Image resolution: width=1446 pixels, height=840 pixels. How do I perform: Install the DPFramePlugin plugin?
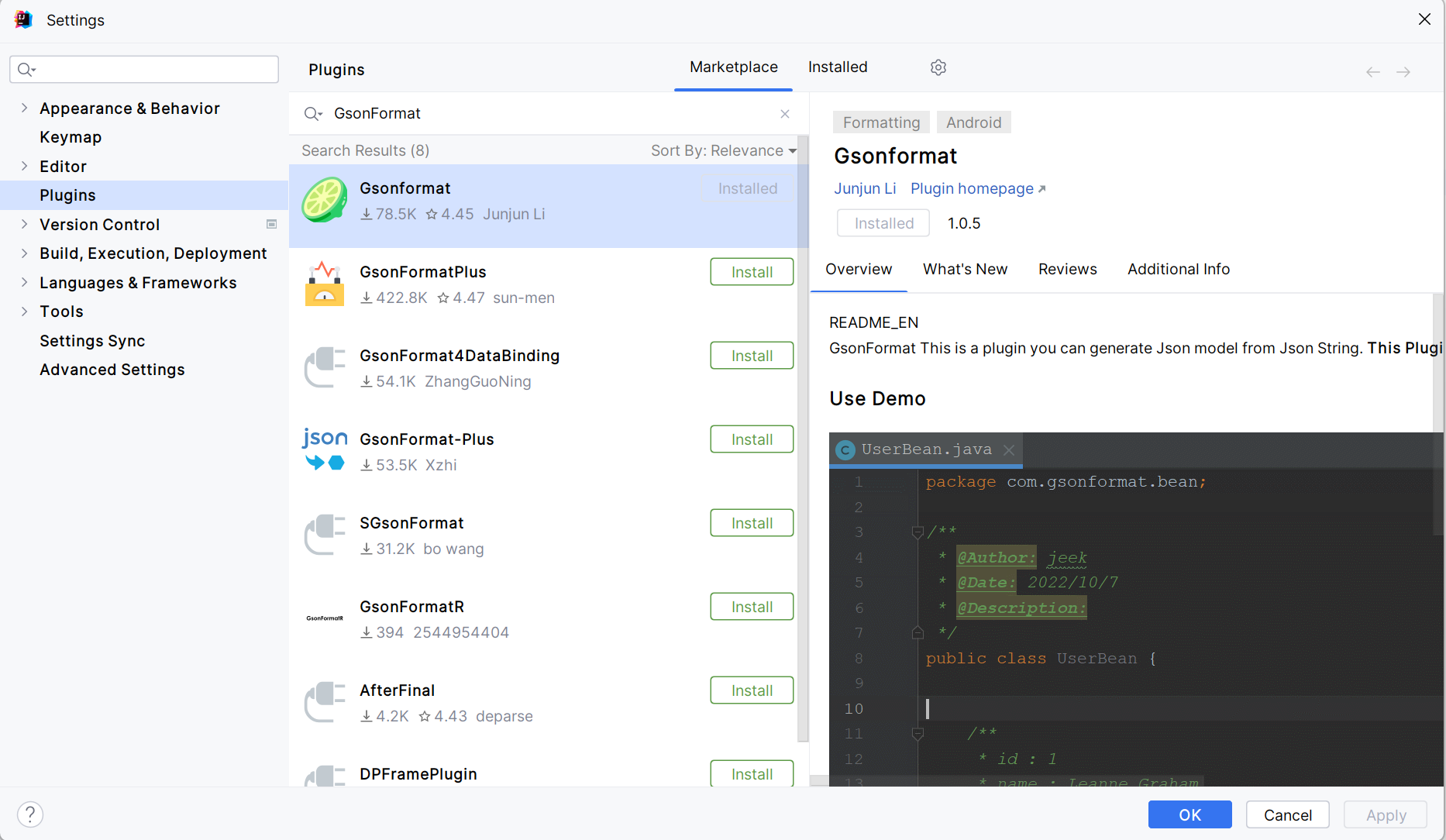(x=752, y=773)
